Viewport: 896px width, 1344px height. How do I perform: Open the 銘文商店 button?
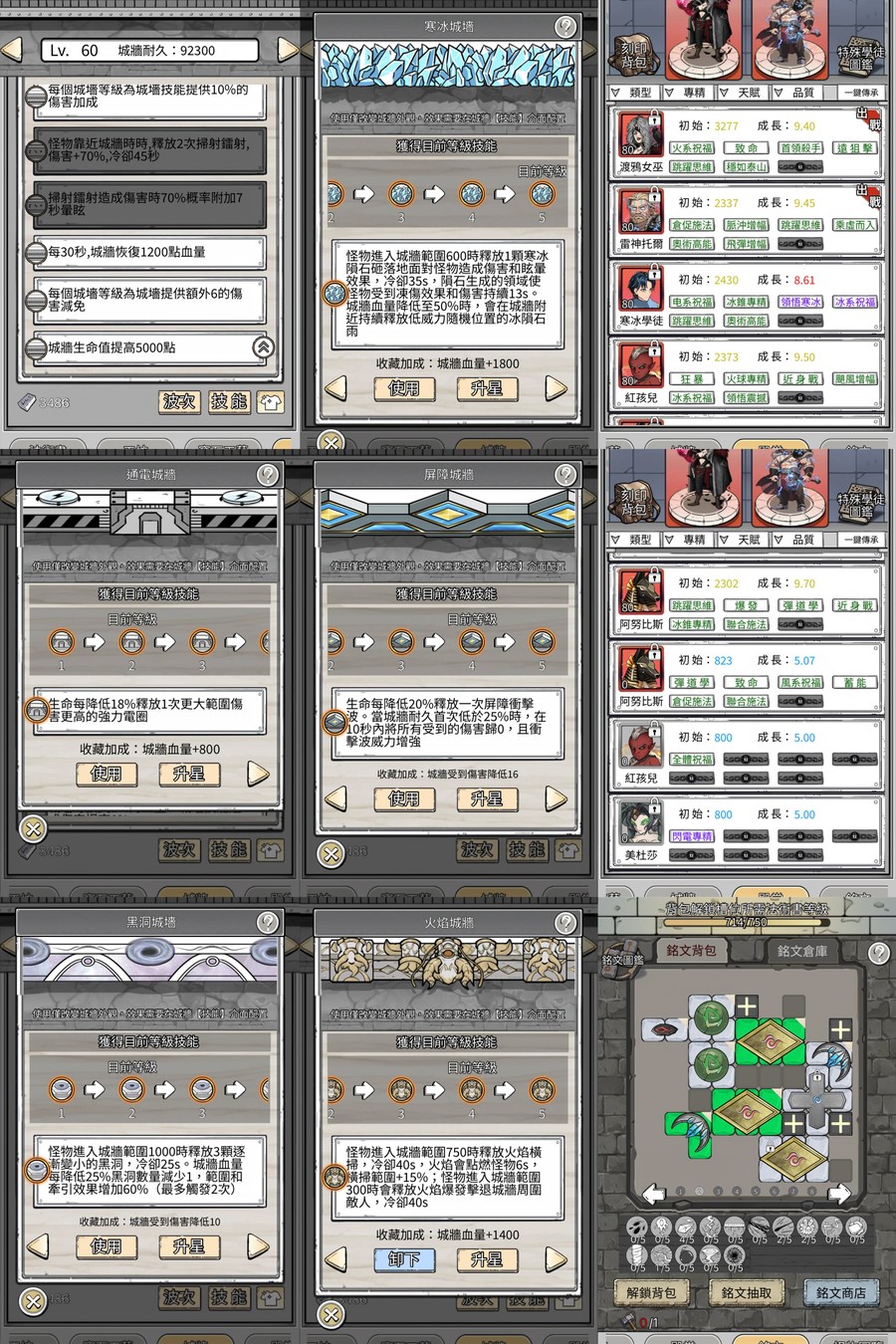[840, 1292]
